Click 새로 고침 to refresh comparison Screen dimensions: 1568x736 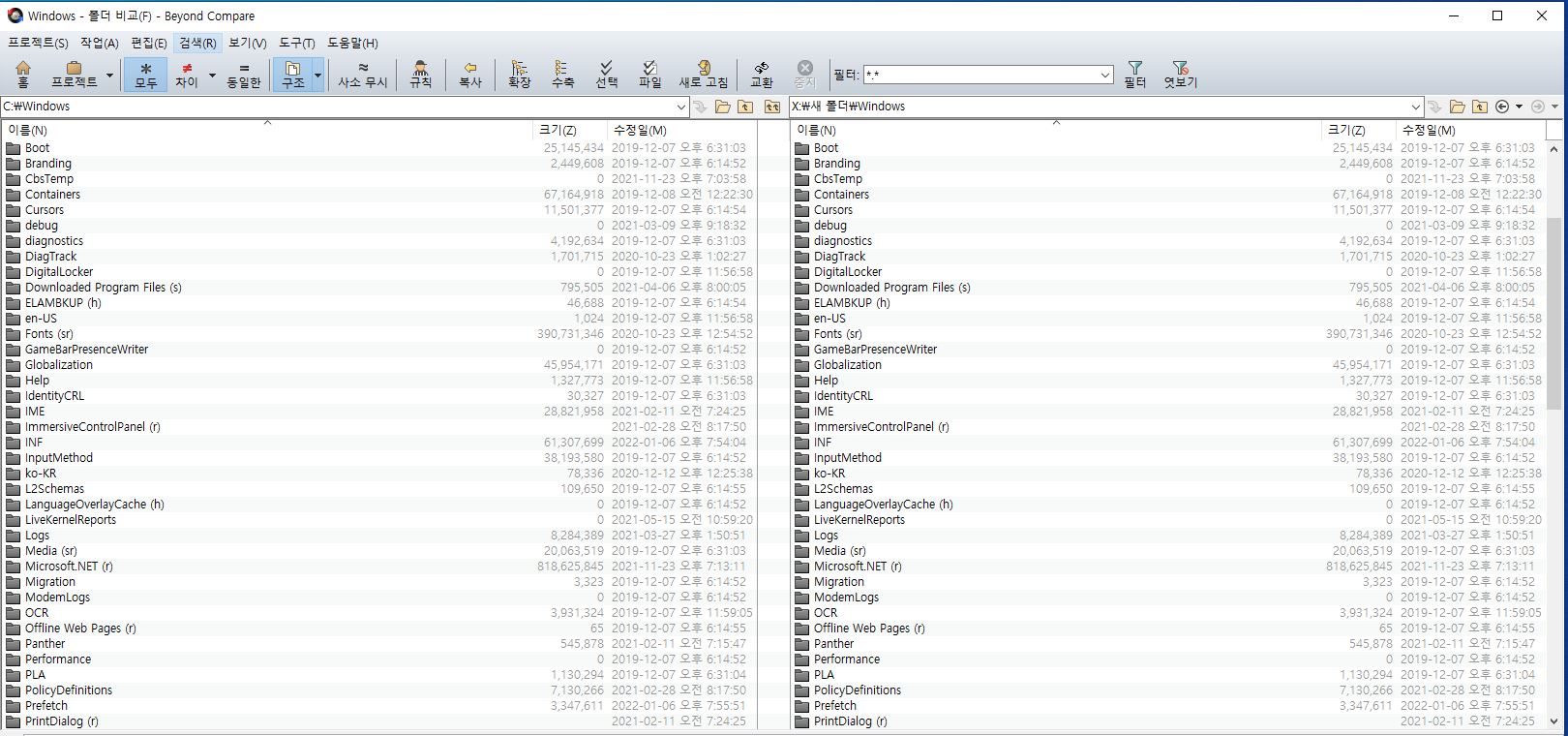(704, 75)
